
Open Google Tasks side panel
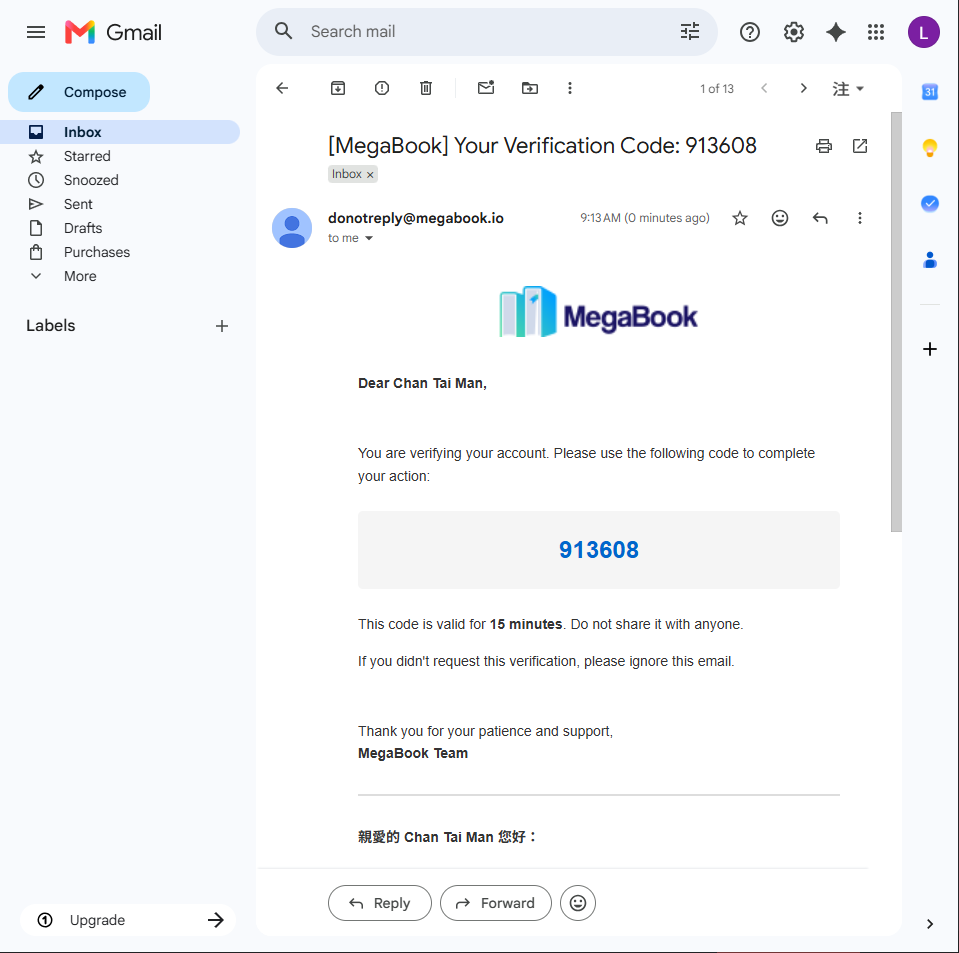point(930,203)
